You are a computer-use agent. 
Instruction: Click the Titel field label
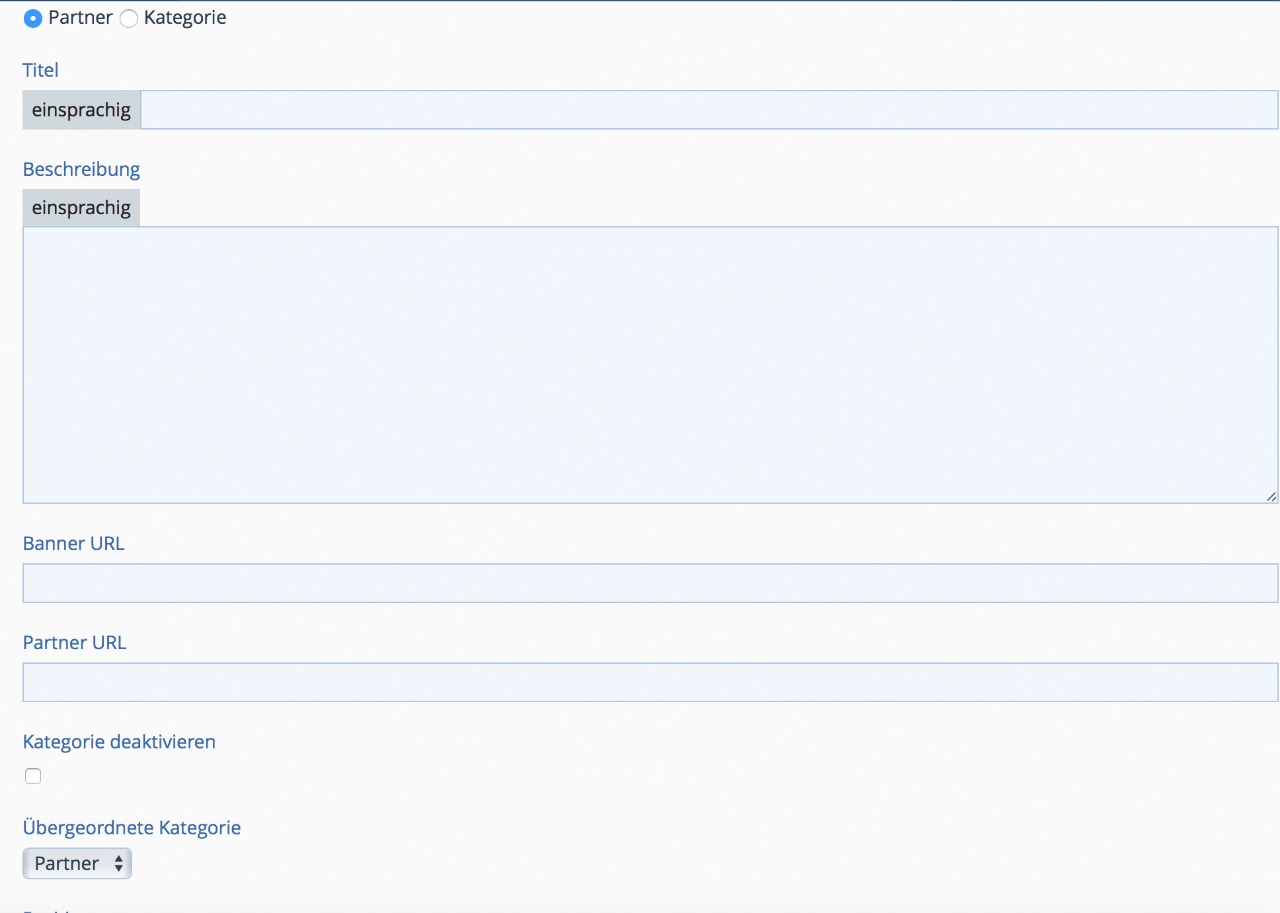(41, 70)
